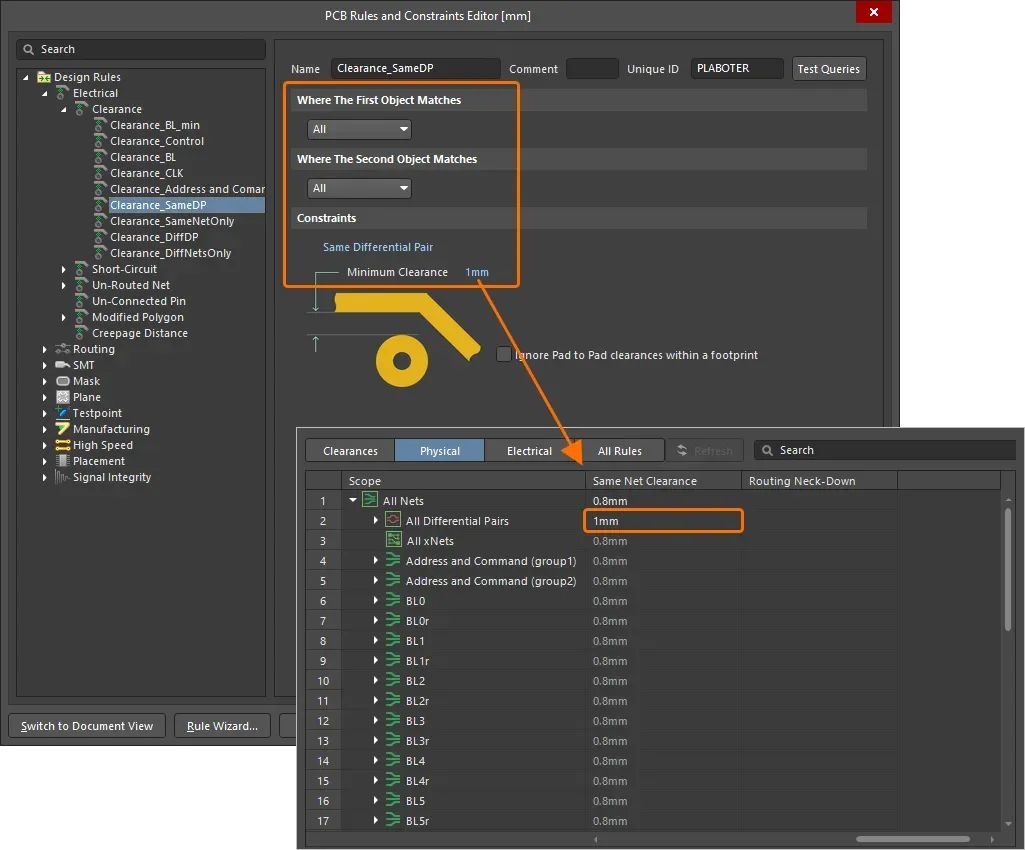Click the Plane category icon

[63, 397]
